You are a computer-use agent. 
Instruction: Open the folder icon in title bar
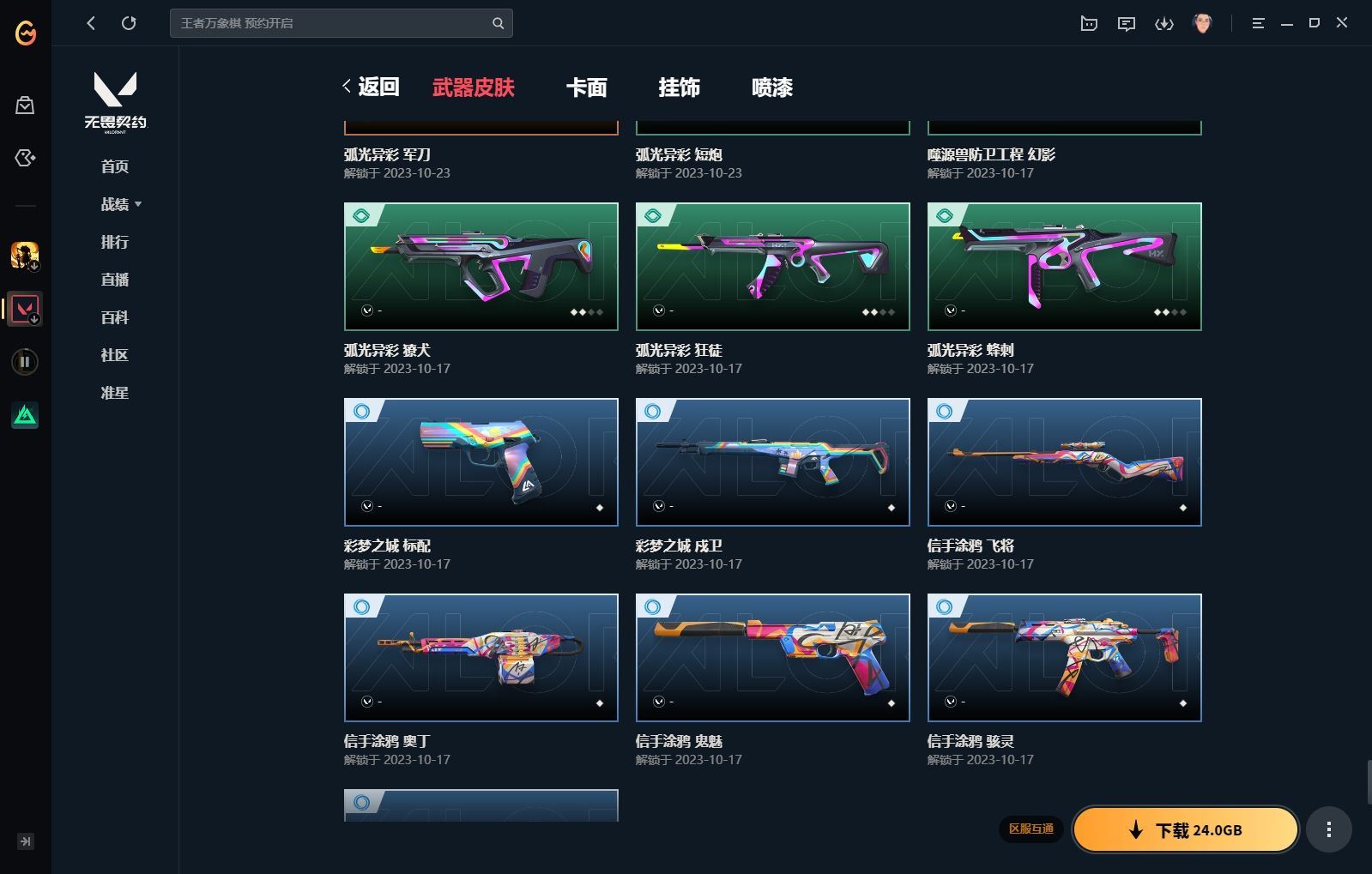[1089, 23]
